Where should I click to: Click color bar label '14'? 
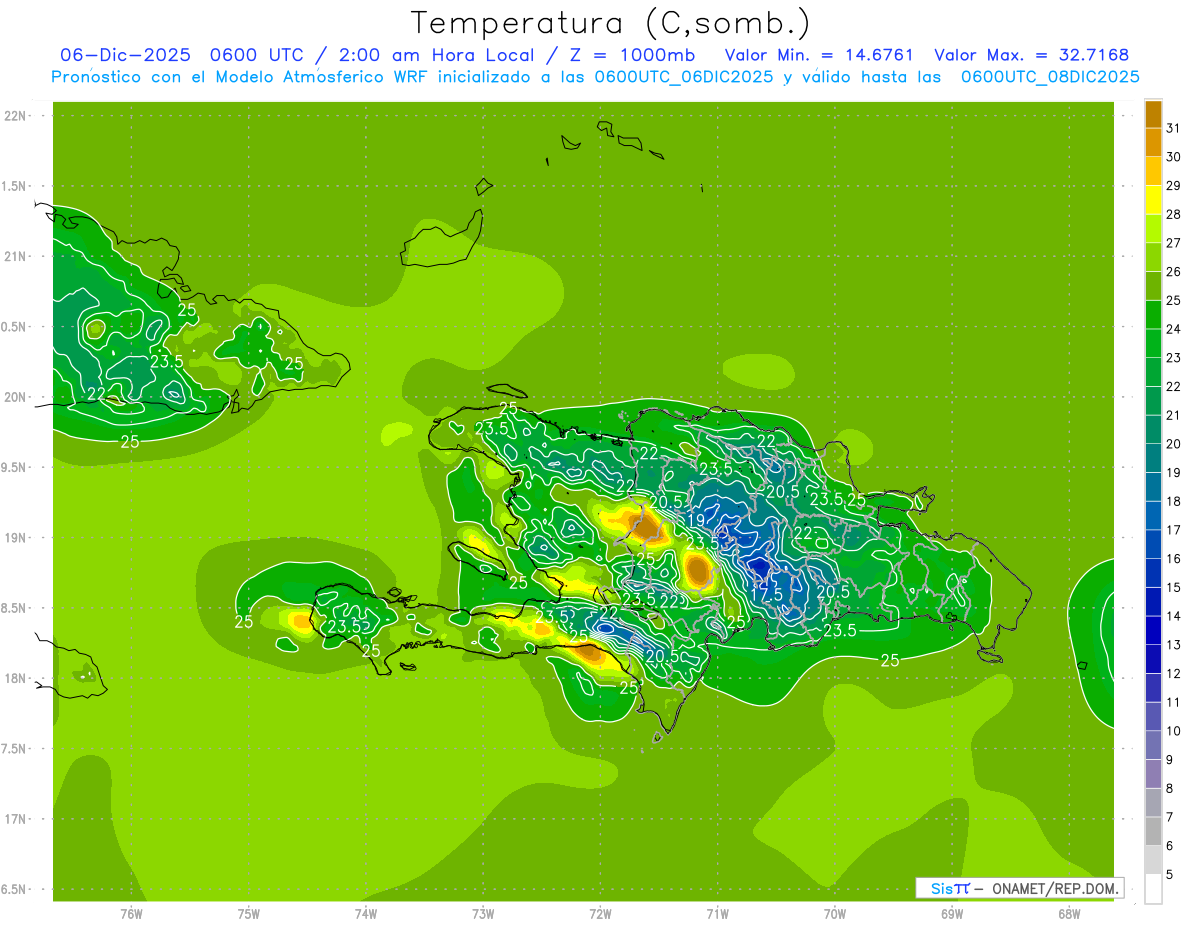point(1173,616)
